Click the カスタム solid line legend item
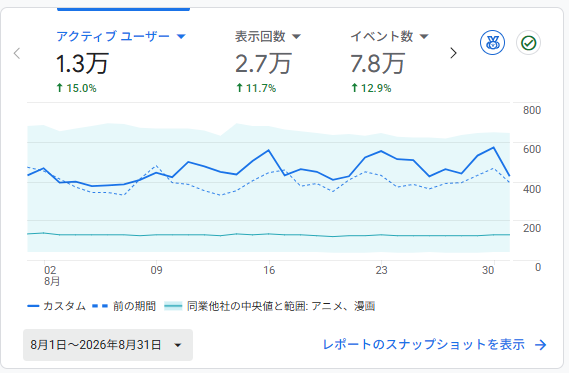Screen dimensions: 569x373 [56, 306]
